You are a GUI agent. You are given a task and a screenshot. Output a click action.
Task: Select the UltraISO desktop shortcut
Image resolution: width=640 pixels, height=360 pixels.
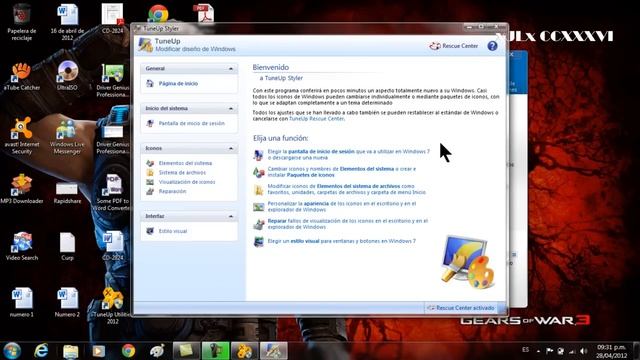pyautogui.click(x=67, y=76)
